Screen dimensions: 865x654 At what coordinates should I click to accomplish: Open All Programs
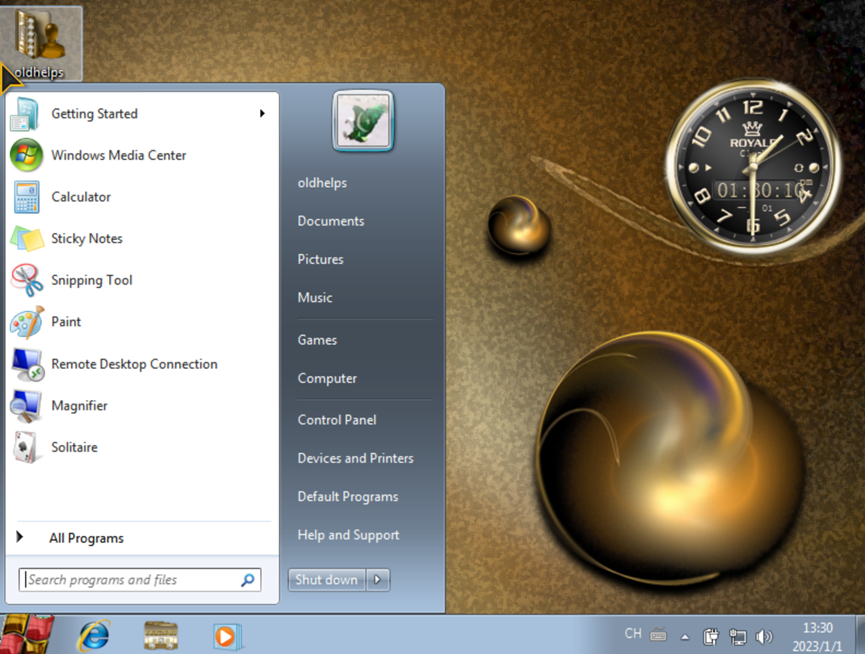86,537
